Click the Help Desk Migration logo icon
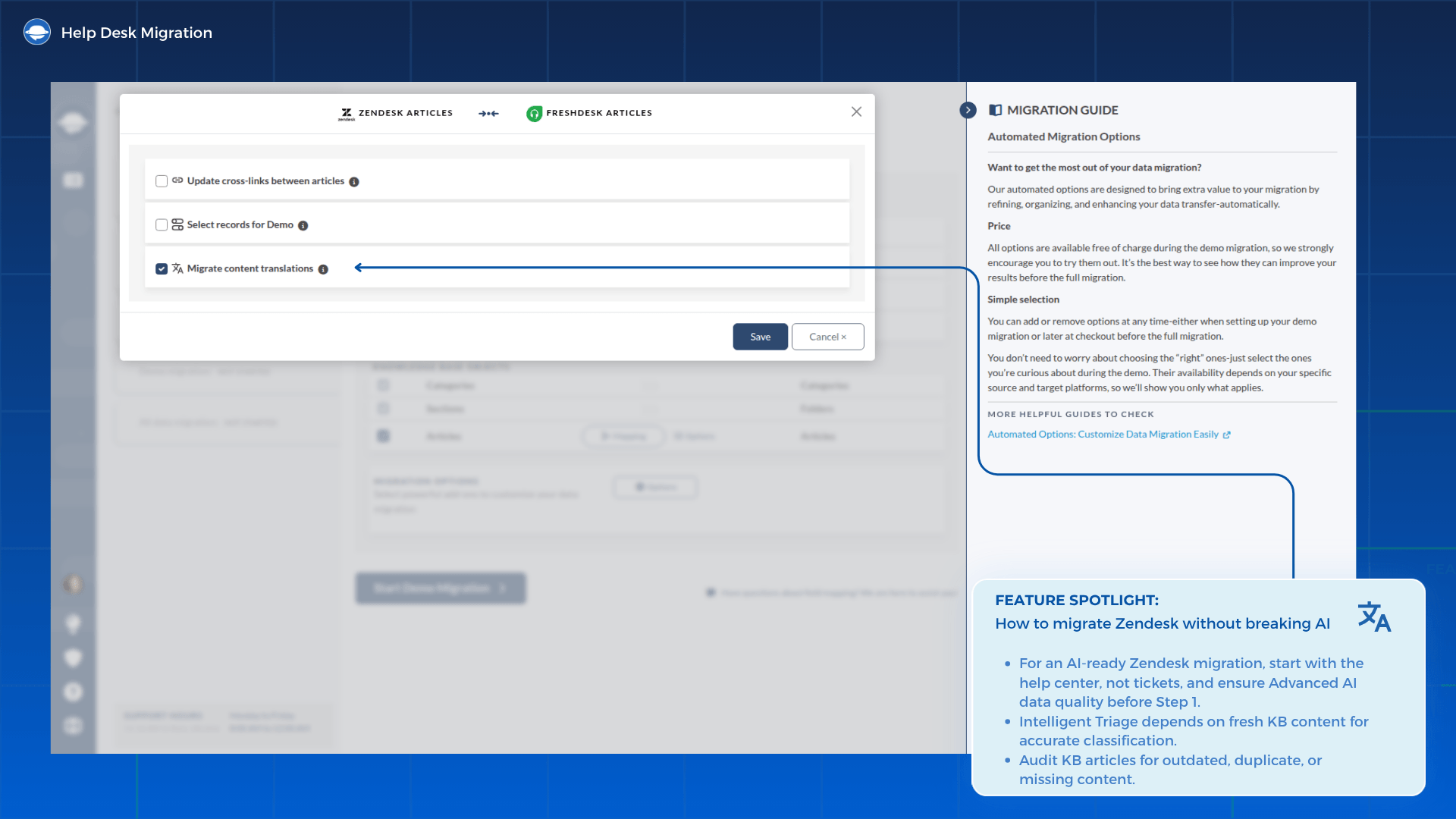 [37, 32]
